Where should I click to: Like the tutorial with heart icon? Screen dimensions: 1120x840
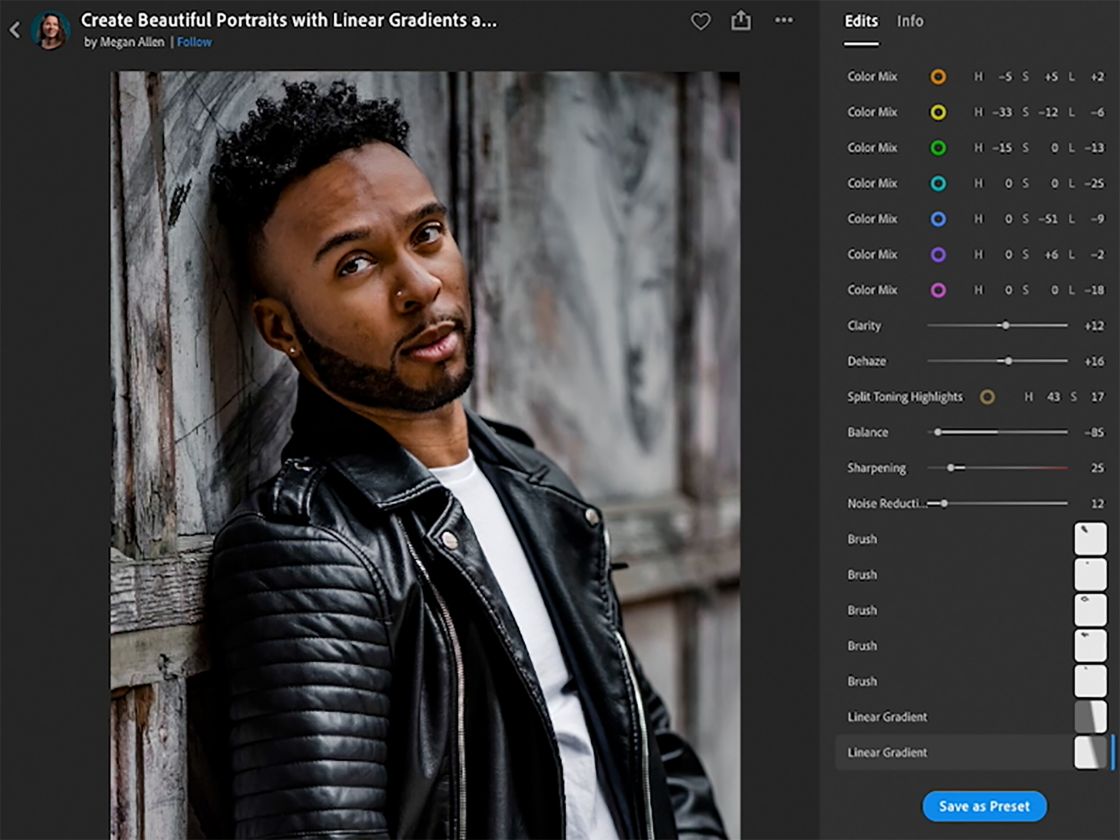pyautogui.click(x=700, y=21)
